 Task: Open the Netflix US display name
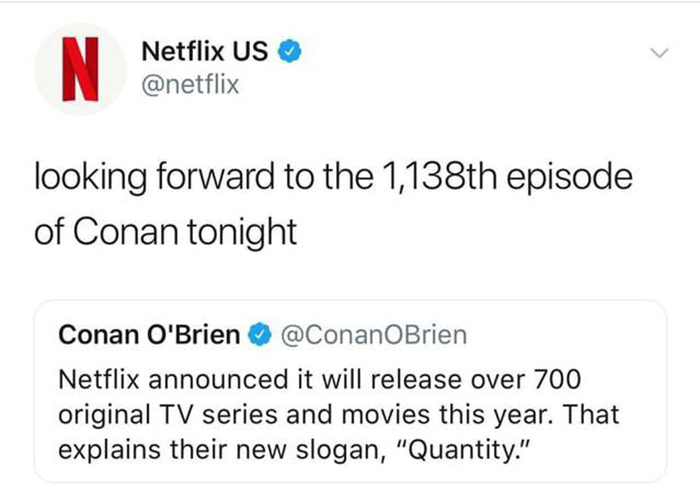pos(205,50)
